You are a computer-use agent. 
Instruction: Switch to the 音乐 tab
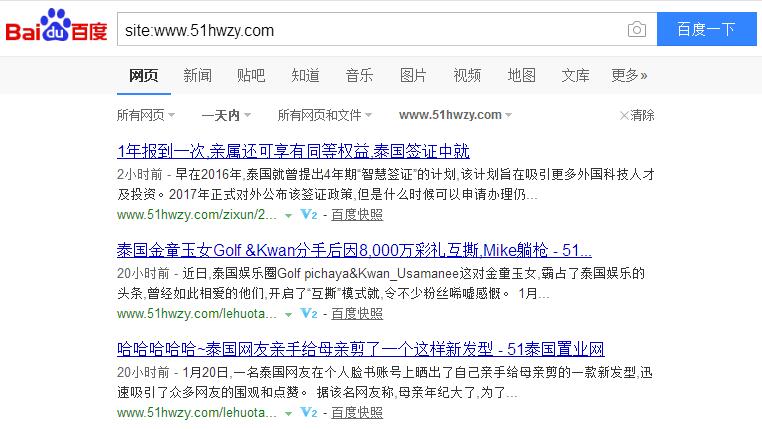[359, 75]
